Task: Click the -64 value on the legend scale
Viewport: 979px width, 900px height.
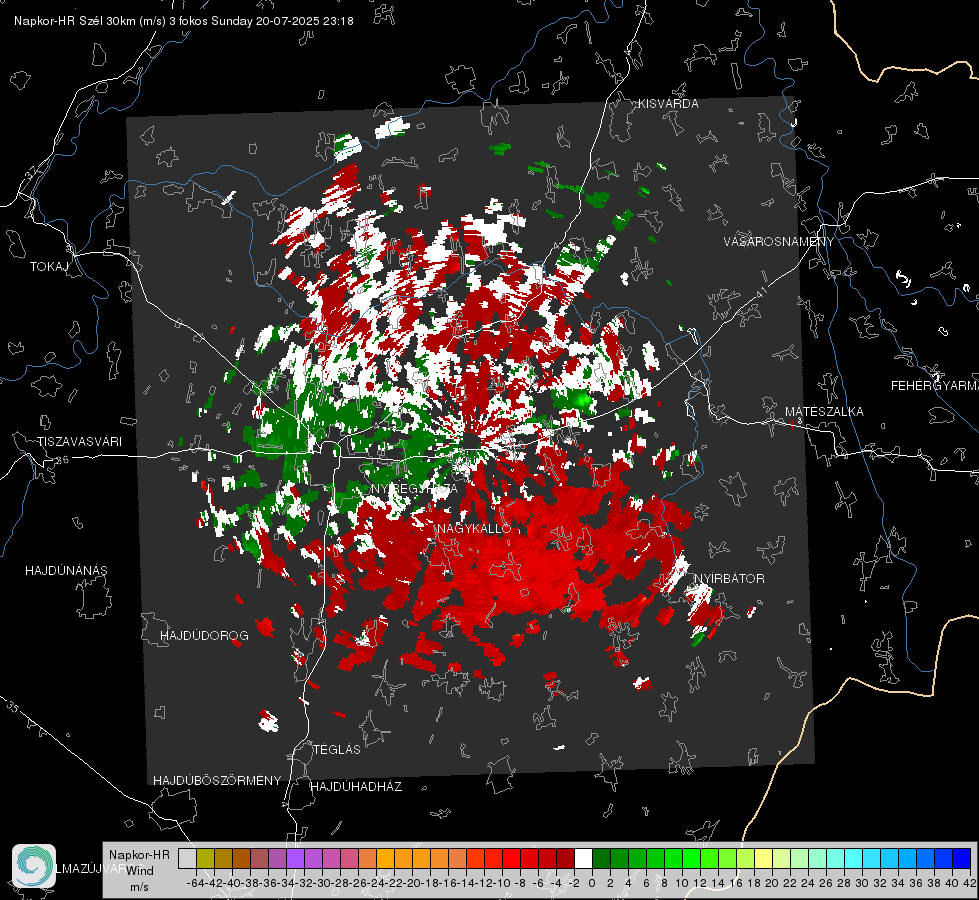Action: click(x=195, y=884)
